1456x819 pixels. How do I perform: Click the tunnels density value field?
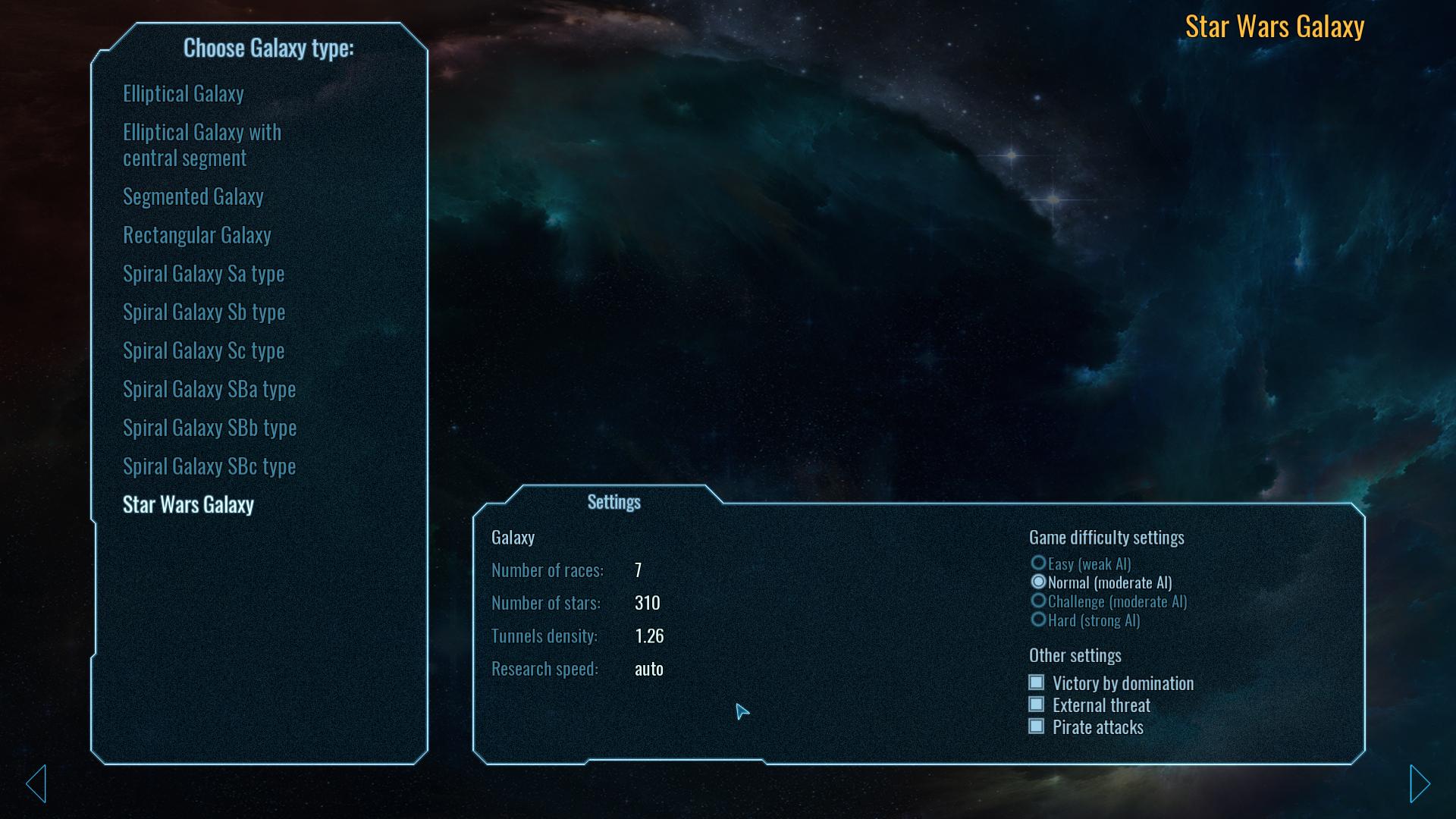click(648, 635)
